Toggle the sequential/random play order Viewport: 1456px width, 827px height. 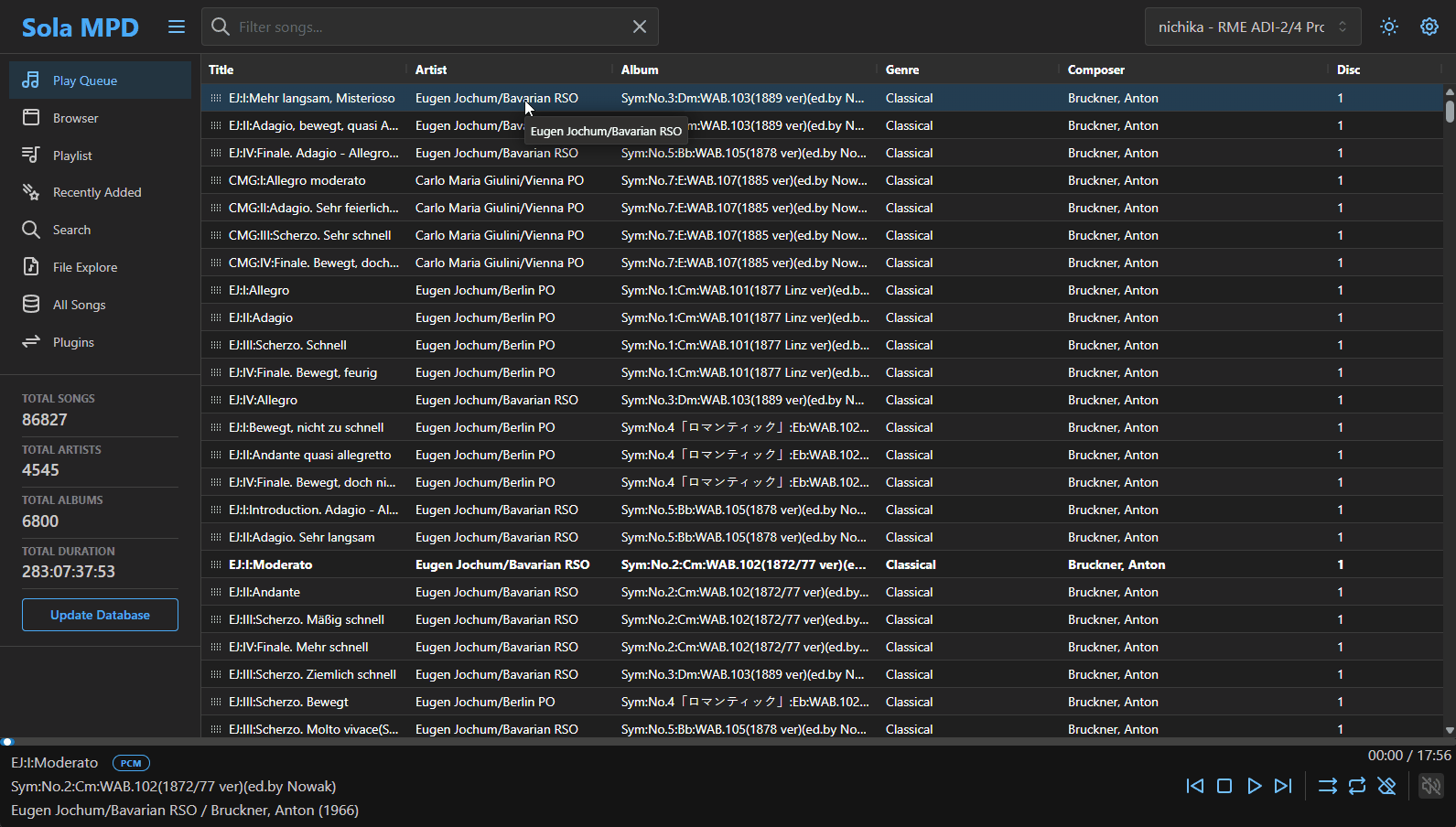click(x=1327, y=786)
